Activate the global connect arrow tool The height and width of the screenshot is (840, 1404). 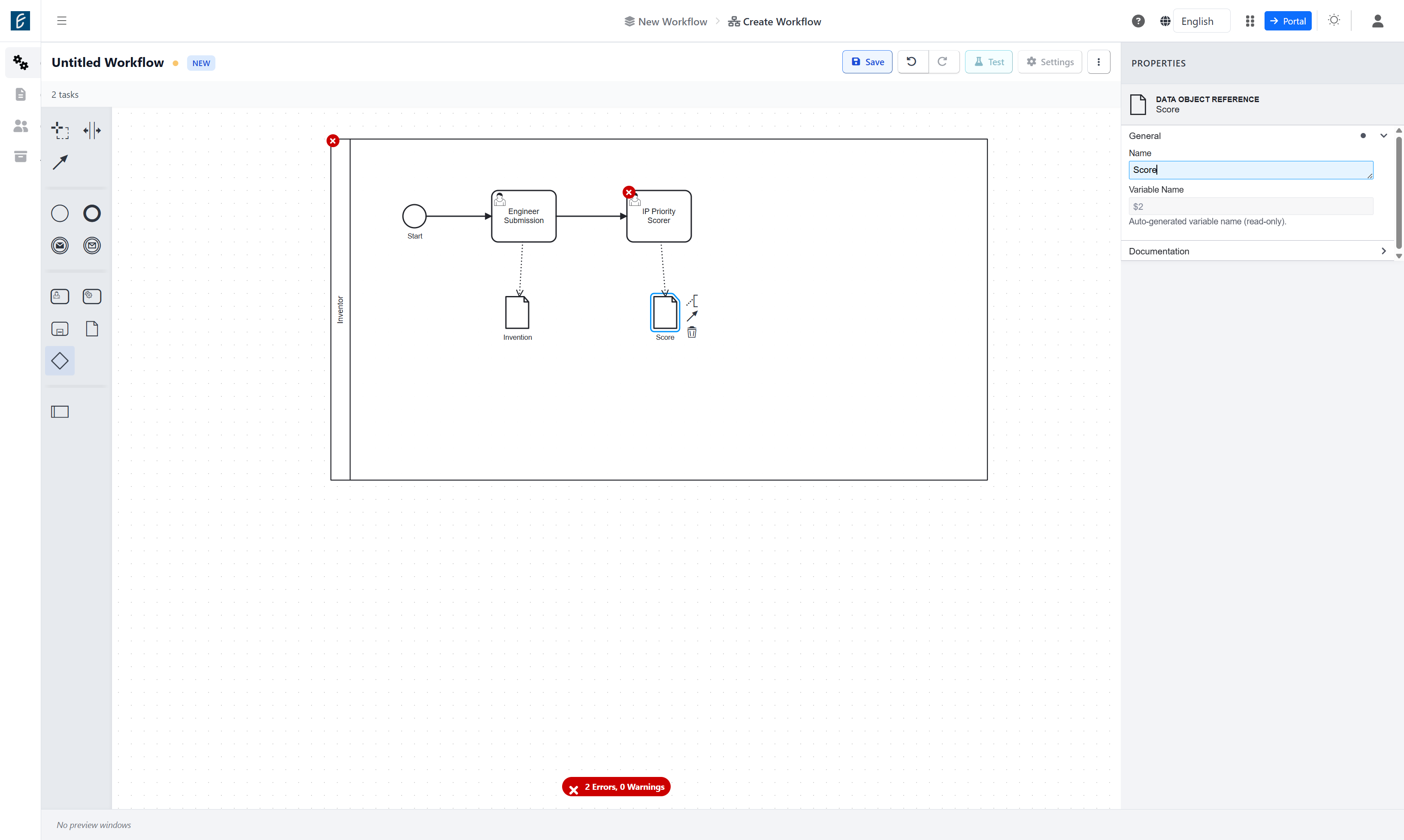coord(60,163)
